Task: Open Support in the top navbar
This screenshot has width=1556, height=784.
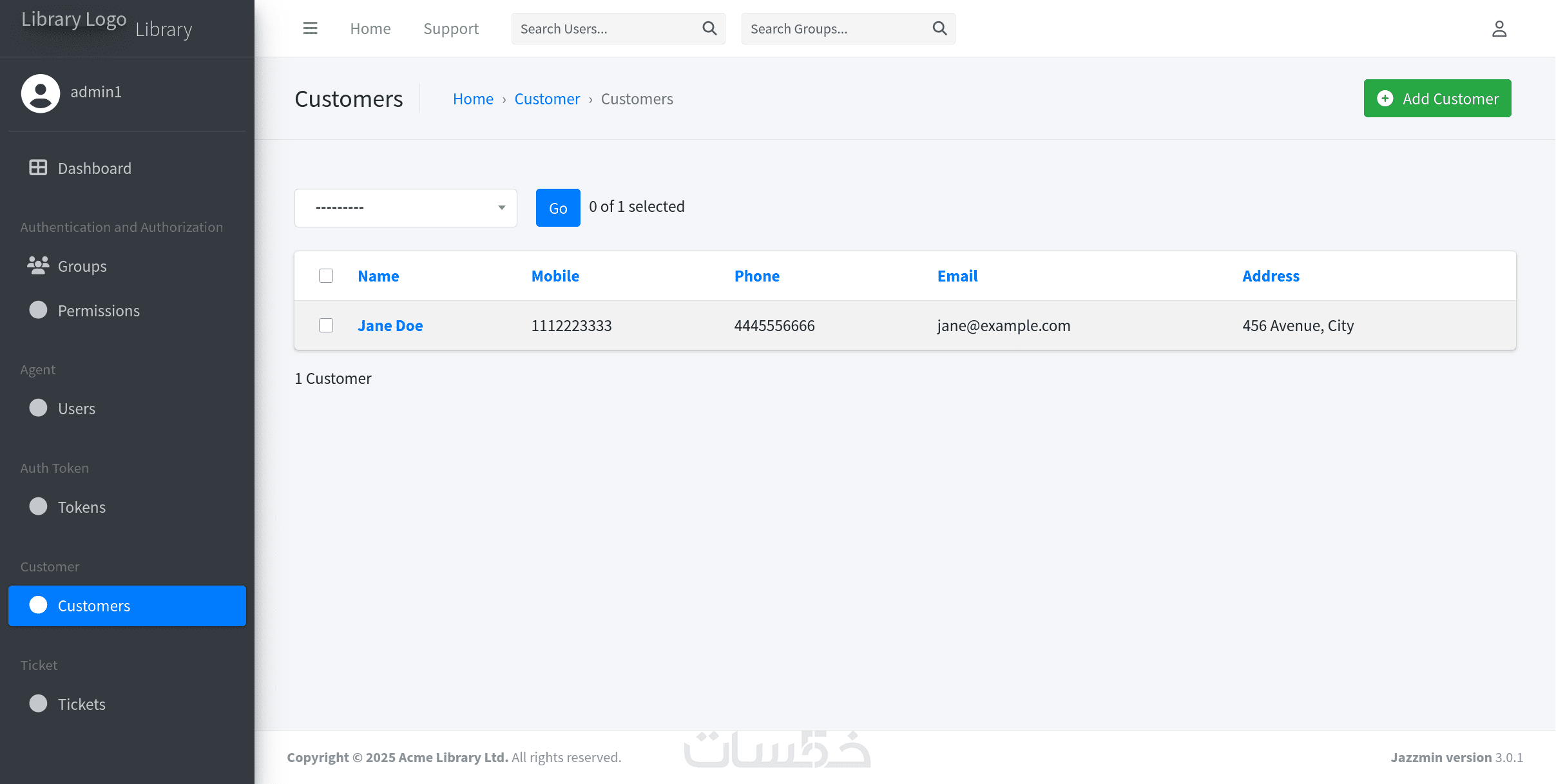Action: 451,28
